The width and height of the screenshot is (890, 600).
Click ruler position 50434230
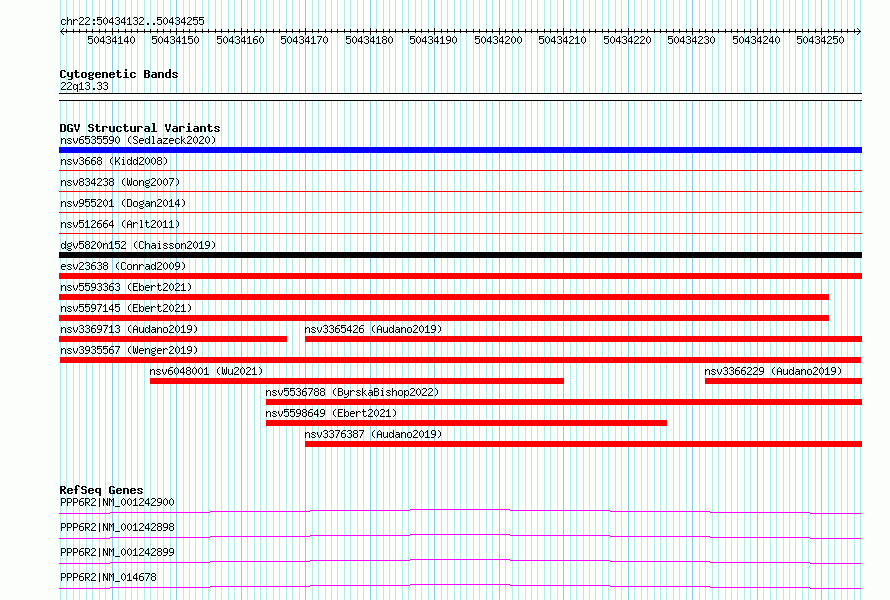(x=691, y=40)
